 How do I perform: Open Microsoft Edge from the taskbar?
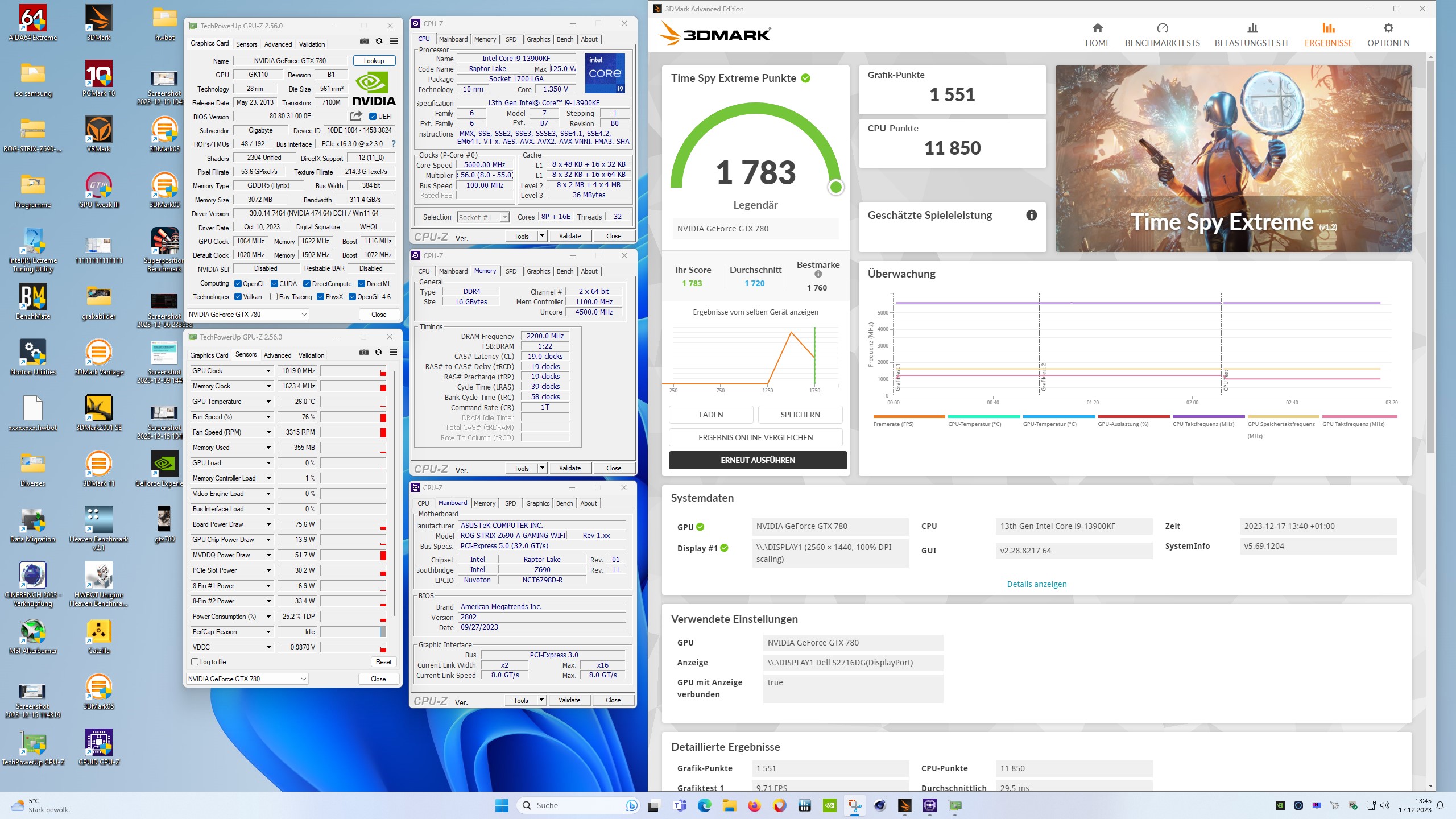click(704, 805)
